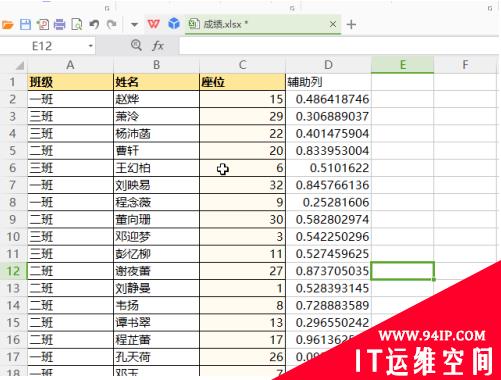Click the WPS home logo icon
The height and width of the screenshot is (380, 501).
154,24
